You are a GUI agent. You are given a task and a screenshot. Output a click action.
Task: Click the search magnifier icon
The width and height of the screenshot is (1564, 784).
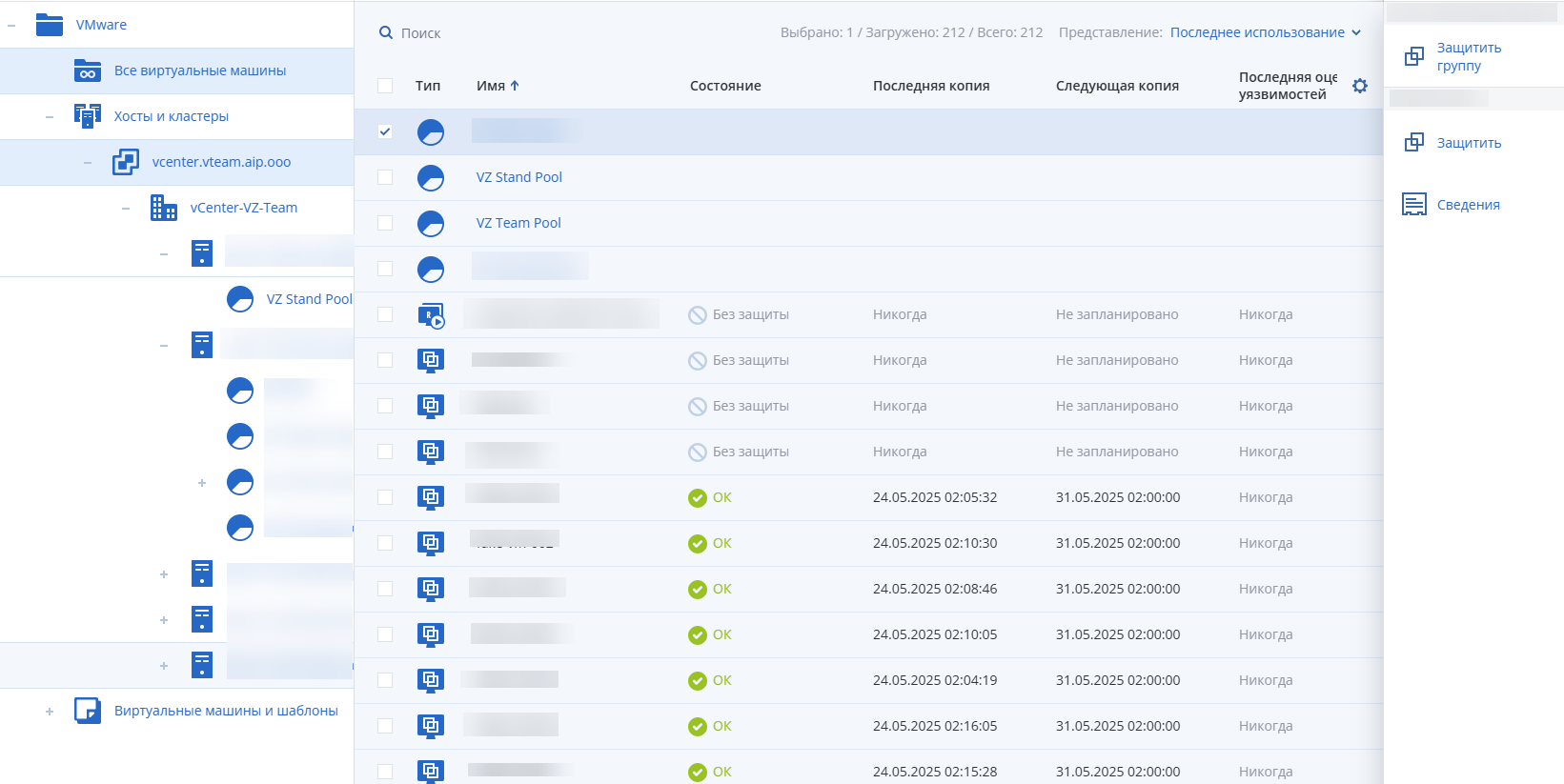click(x=386, y=32)
